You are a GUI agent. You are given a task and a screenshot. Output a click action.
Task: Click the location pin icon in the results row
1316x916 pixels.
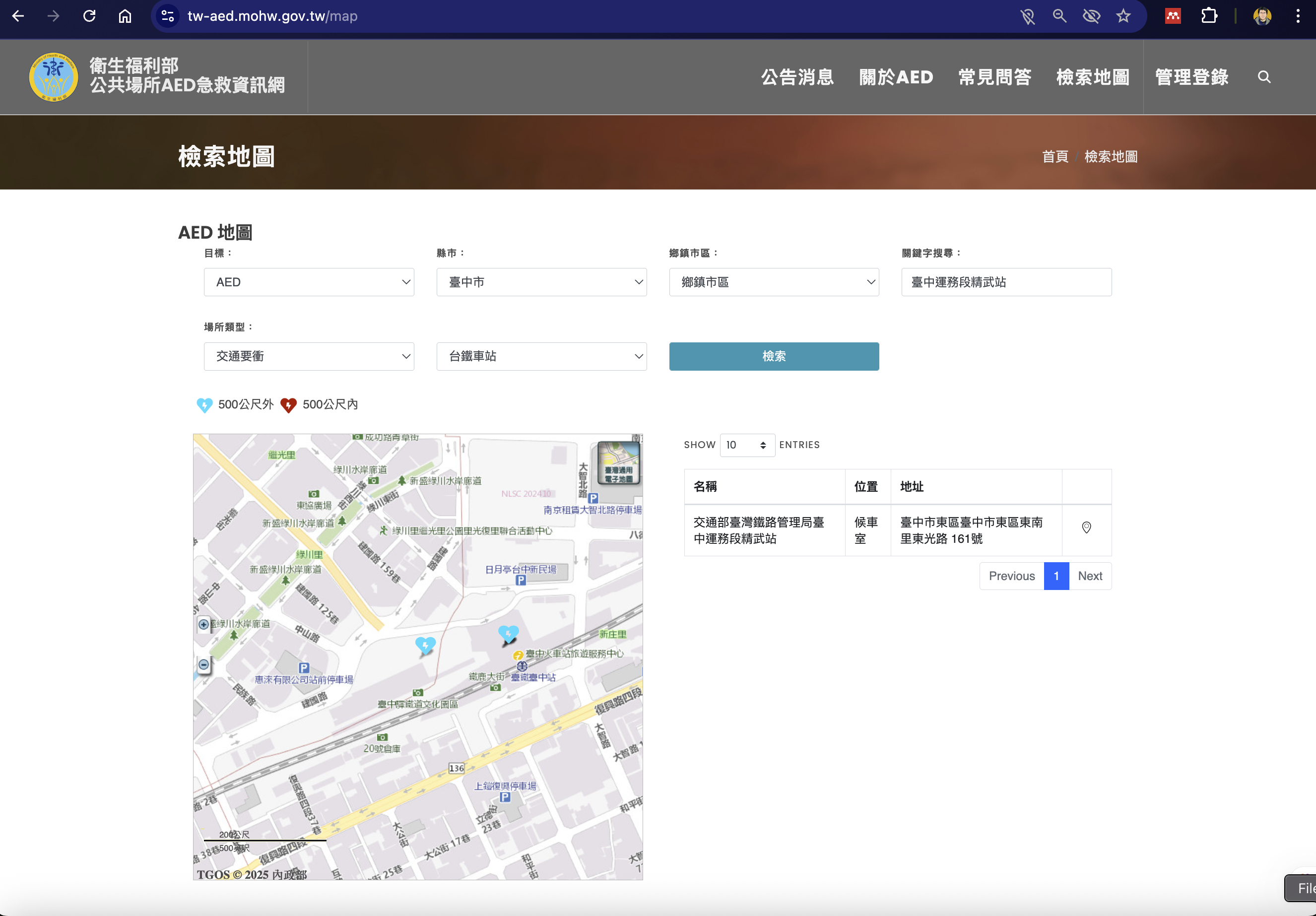pyautogui.click(x=1086, y=528)
